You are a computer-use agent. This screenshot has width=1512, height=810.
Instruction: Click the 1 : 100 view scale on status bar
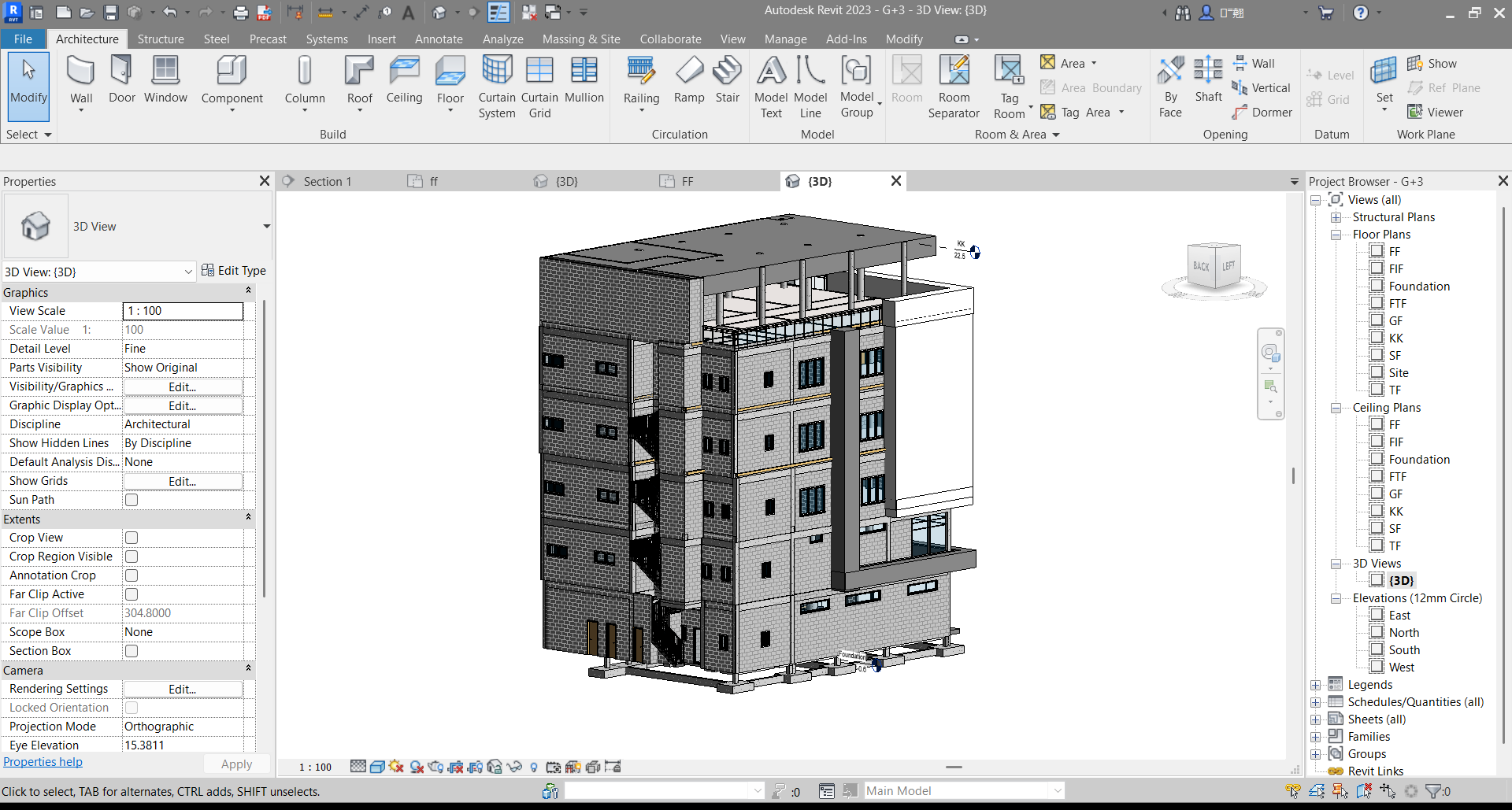tap(315, 767)
